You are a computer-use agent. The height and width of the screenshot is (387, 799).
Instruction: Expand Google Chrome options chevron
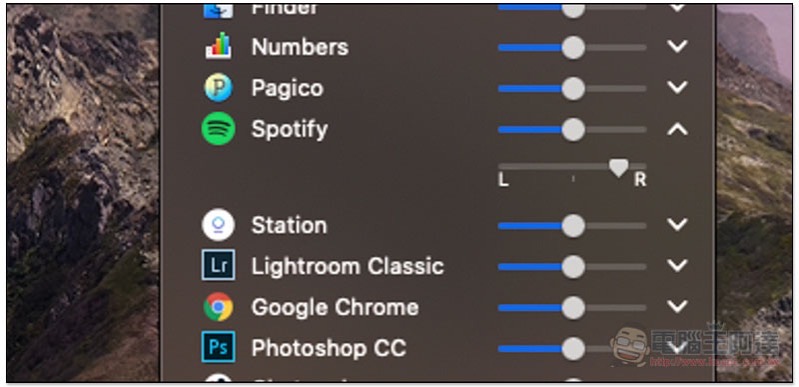tap(677, 306)
